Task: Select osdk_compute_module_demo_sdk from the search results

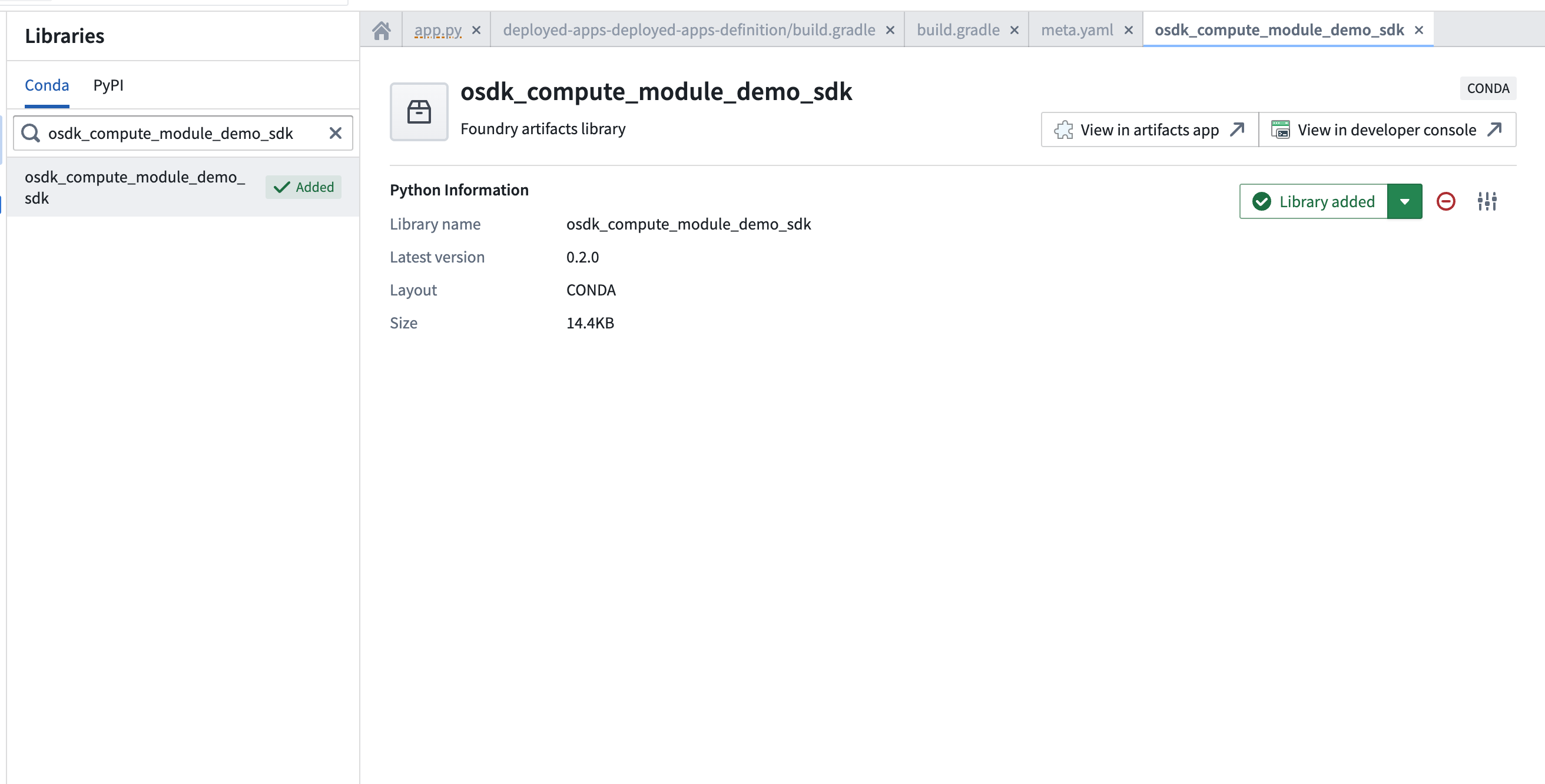Action: [135, 187]
